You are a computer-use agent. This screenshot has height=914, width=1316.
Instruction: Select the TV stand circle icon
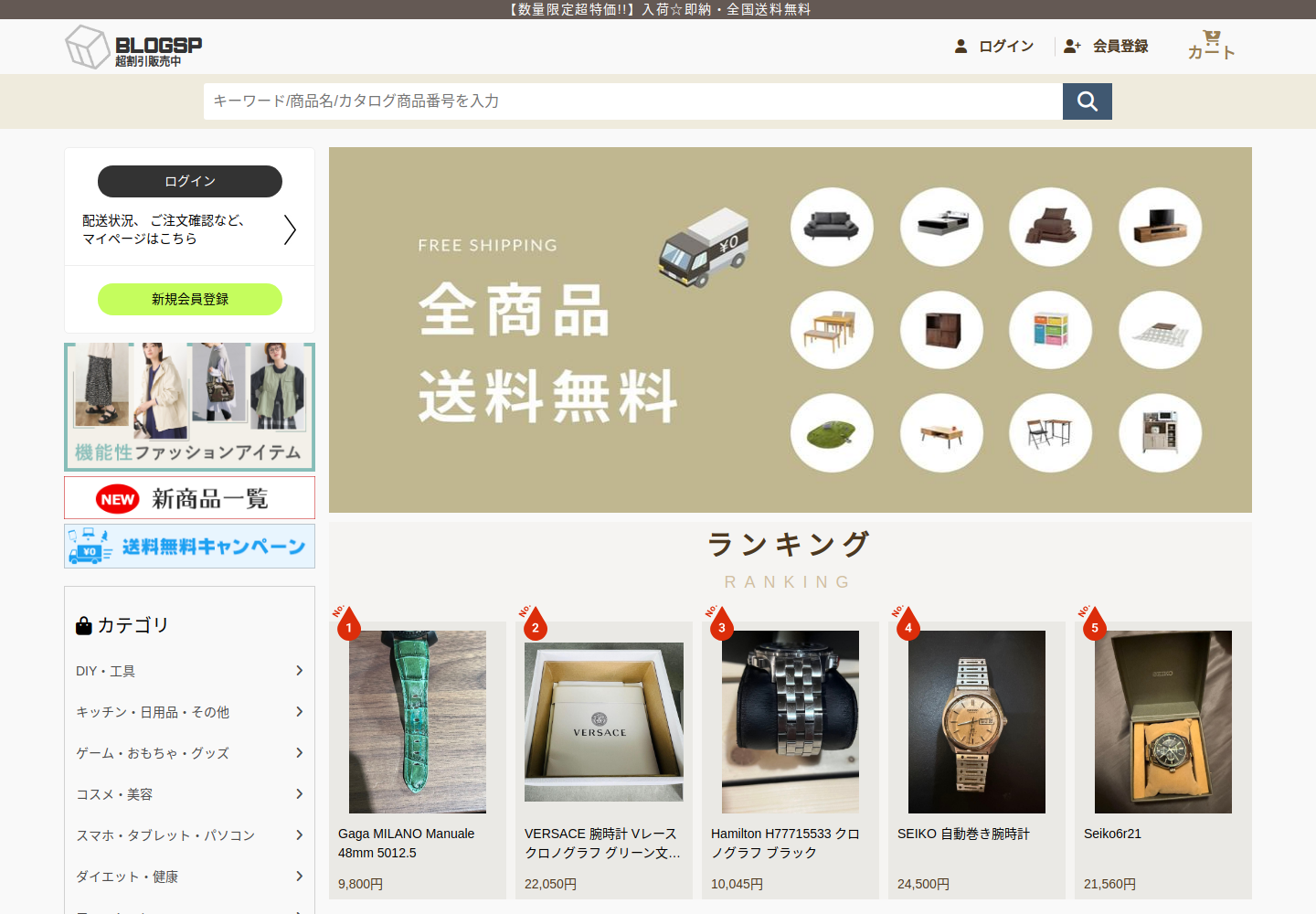[1161, 227]
